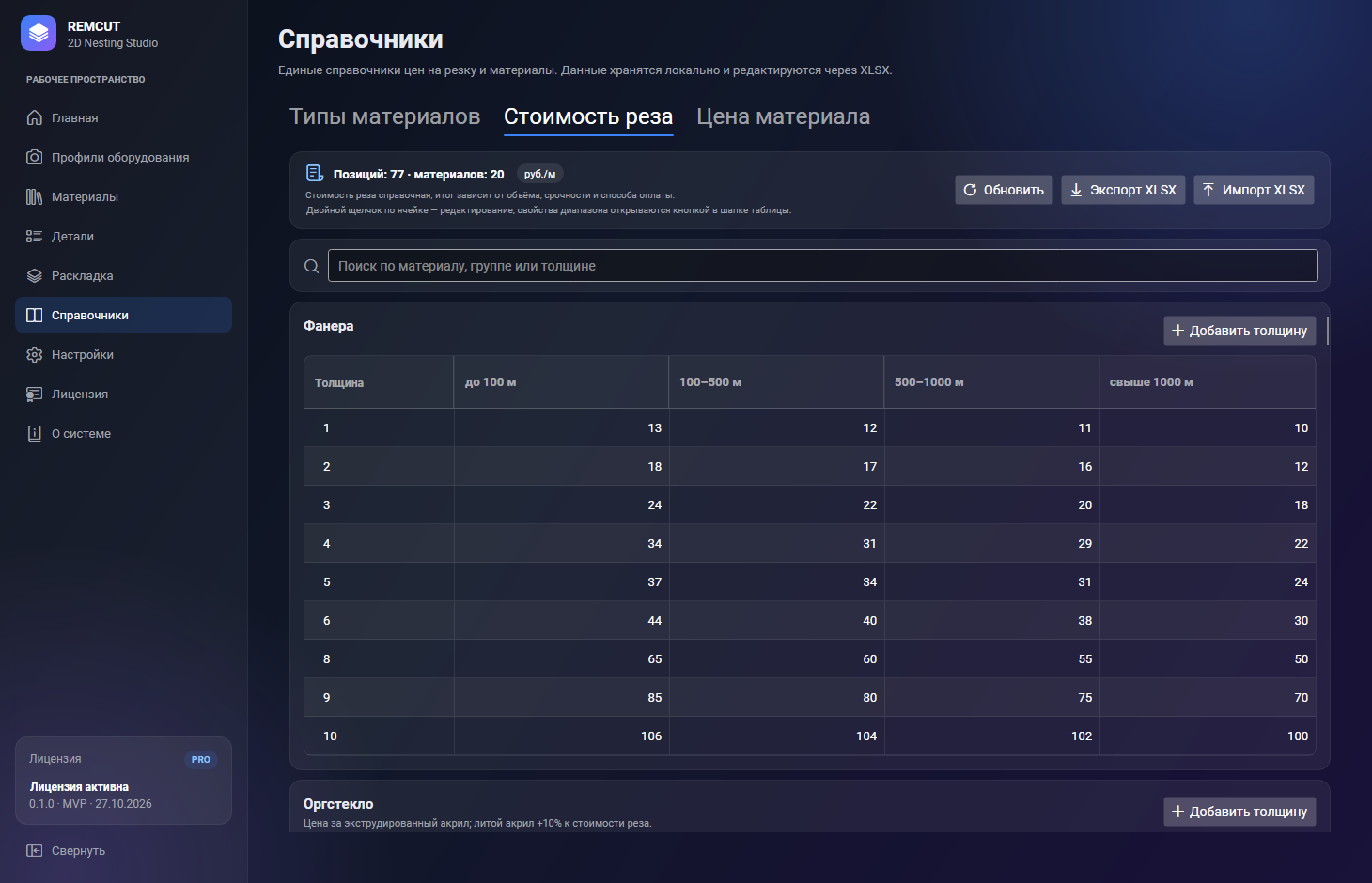This screenshot has height=883, width=1372.
Task: Switch to the Типы материалов tab
Action: (385, 116)
